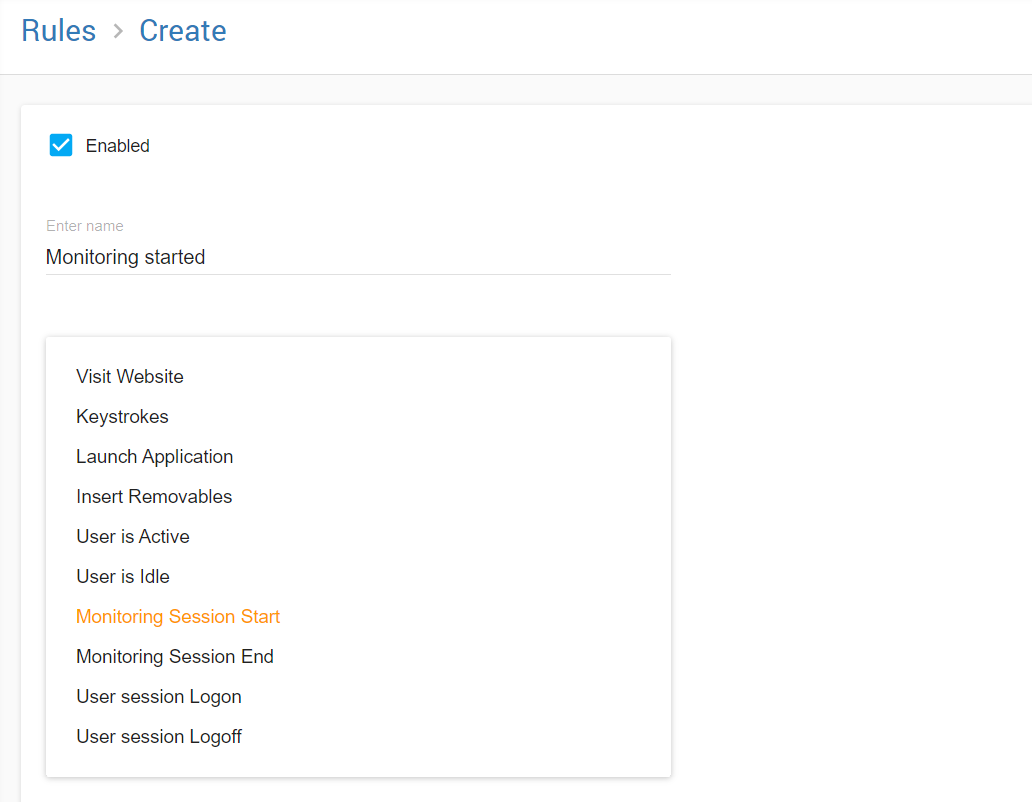Select the Insert Removables option
Viewport: 1032px width, 802px height.
(154, 497)
